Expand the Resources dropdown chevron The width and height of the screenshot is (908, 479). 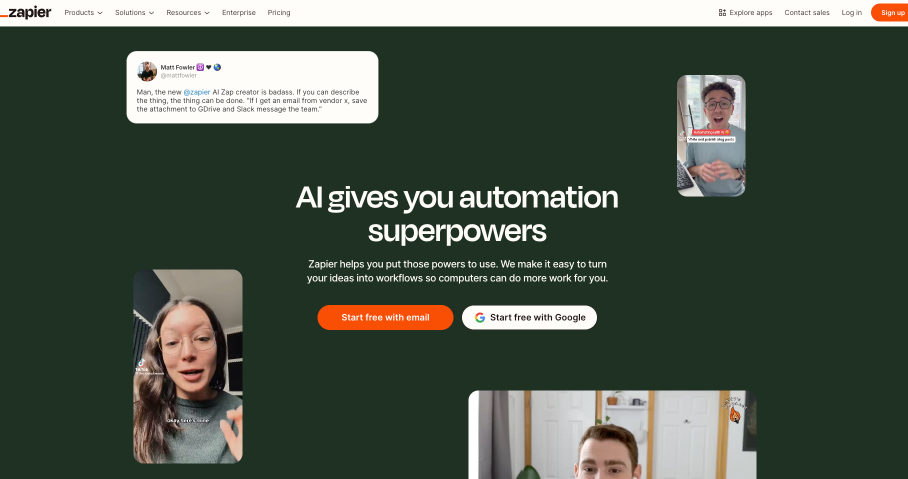pyautogui.click(x=207, y=13)
